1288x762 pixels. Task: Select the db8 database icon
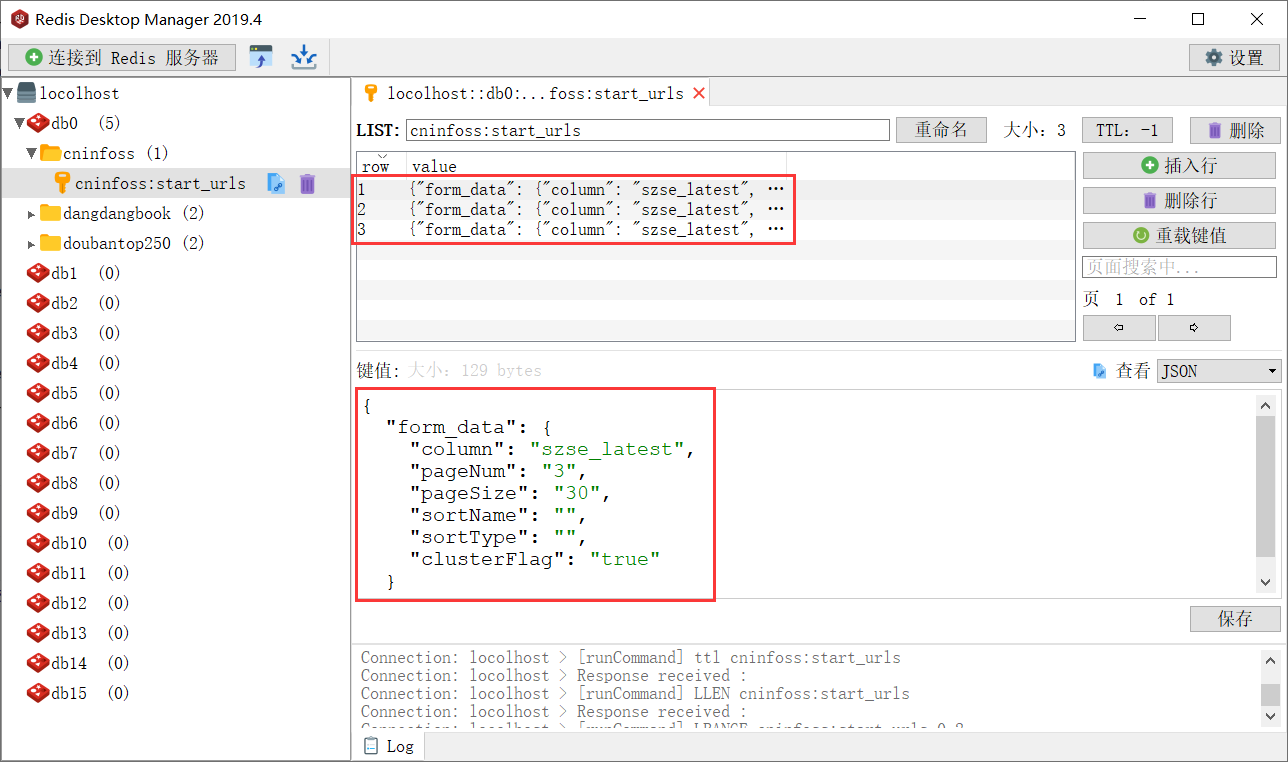coord(38,483)
